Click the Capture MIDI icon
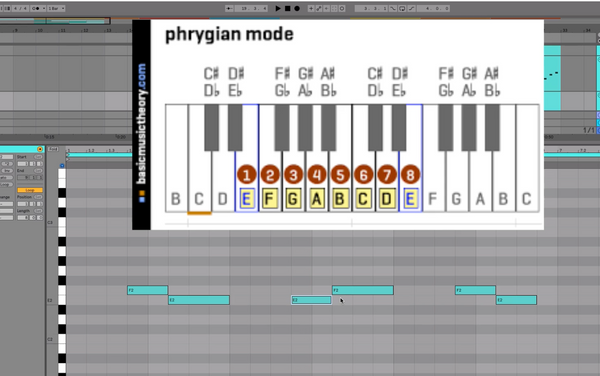Screen dimensions: 600x376 334,8
